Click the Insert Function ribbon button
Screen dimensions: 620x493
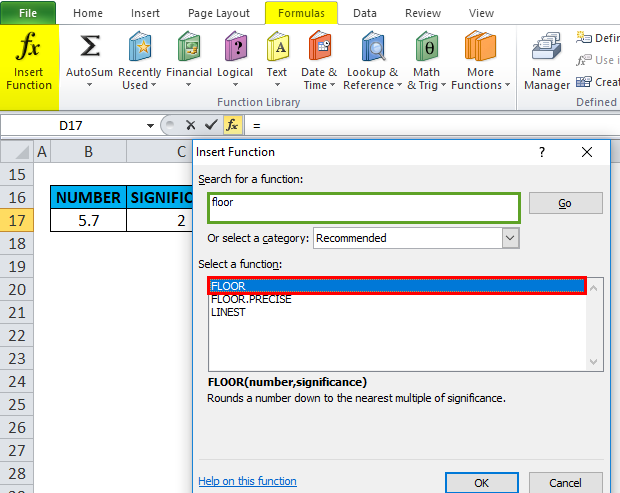[x=29, y=66]
